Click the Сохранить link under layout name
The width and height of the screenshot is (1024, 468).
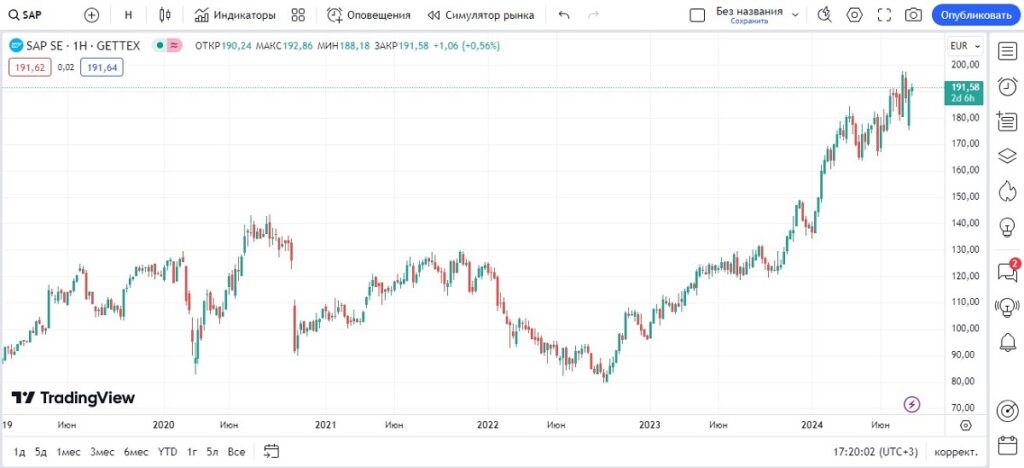[x=749, y=21]
